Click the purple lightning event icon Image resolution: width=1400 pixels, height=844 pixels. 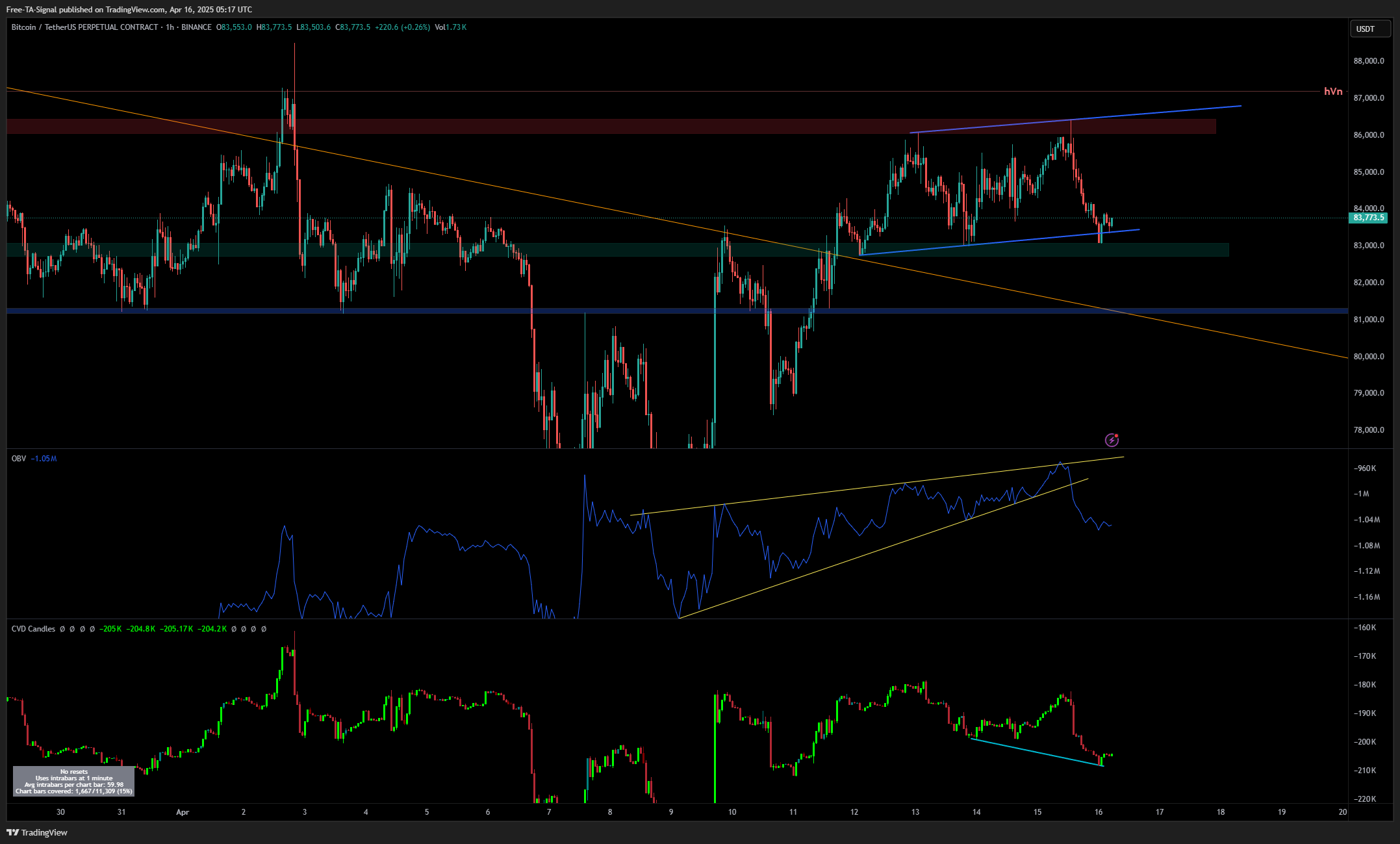(x=1112, y=441)
